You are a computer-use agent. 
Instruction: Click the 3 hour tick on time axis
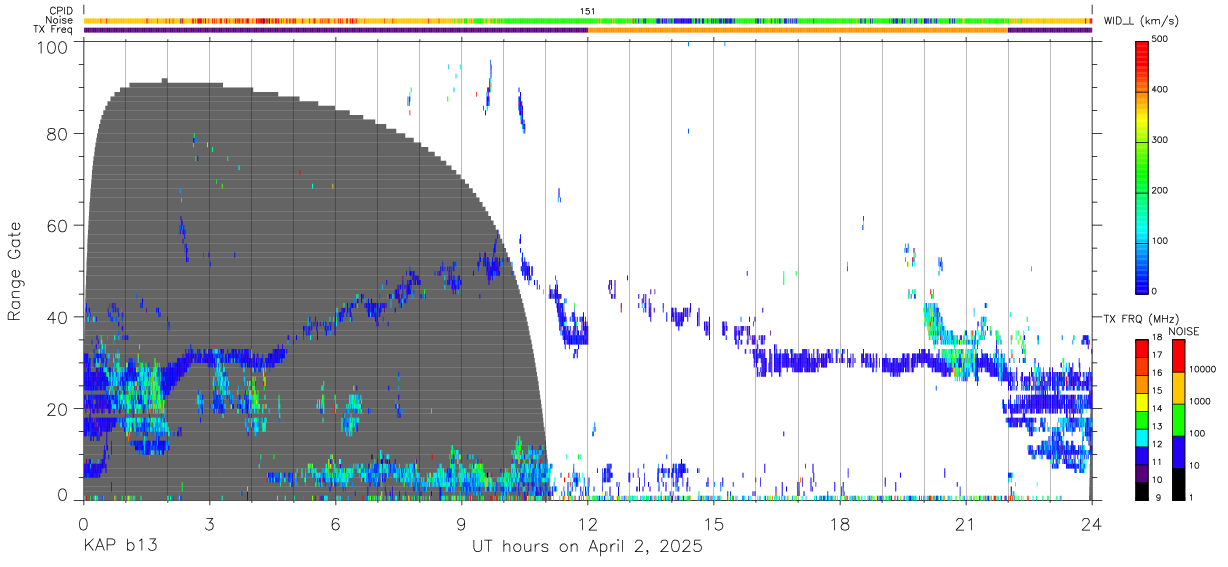[210, 524]
